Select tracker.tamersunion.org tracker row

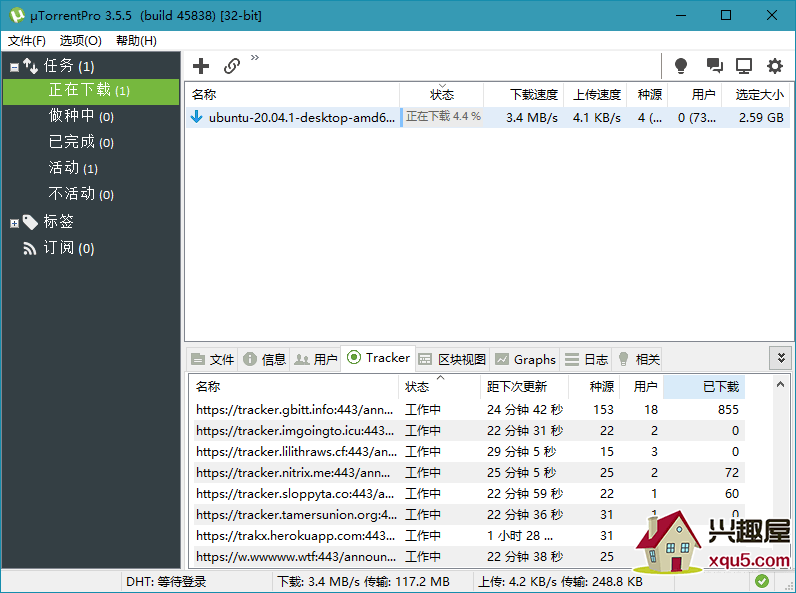(x=469, y=515)
